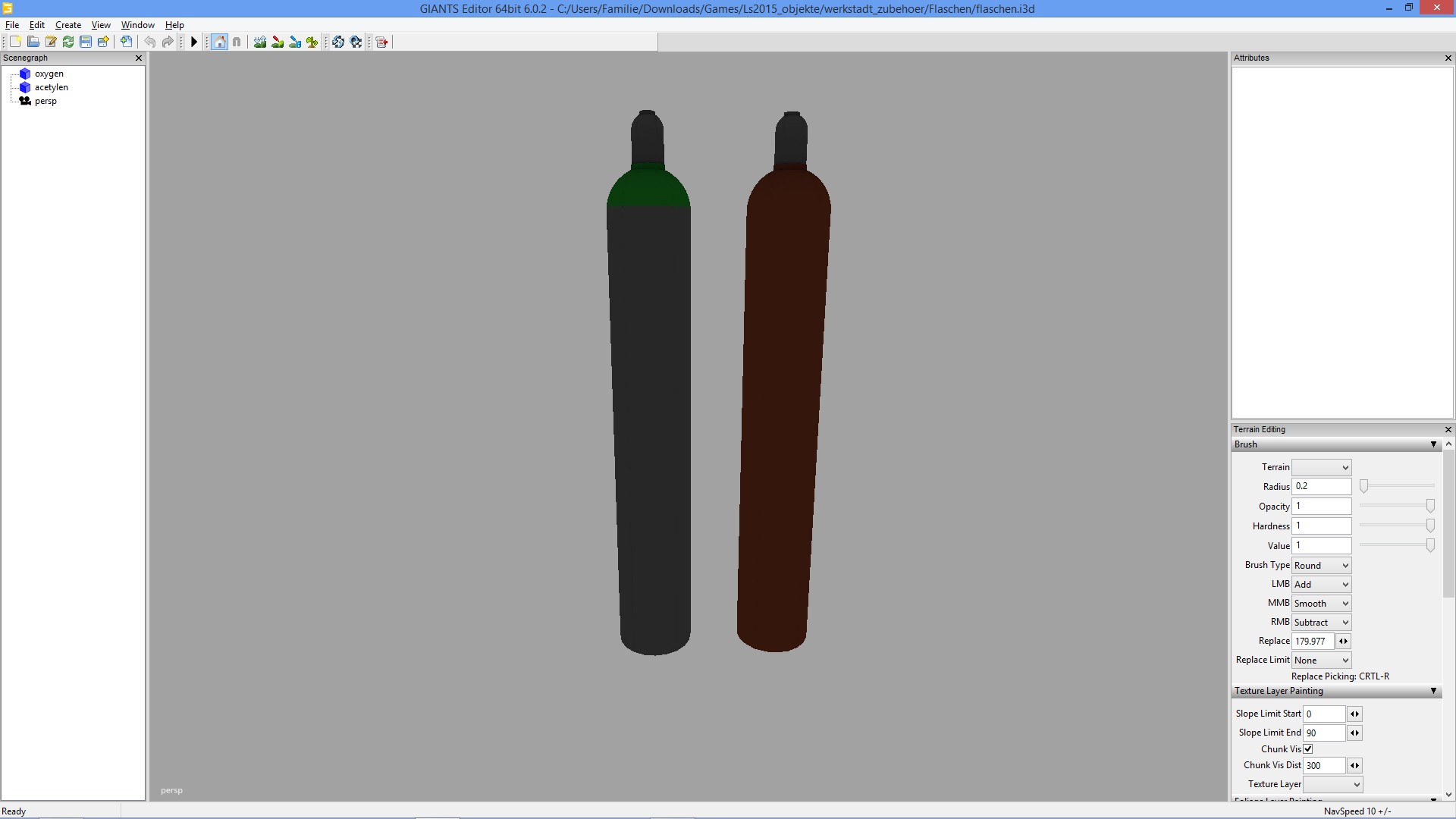Uncheck the Chunk Vis checkbox
The image size is (1456, 819).
1308,748
